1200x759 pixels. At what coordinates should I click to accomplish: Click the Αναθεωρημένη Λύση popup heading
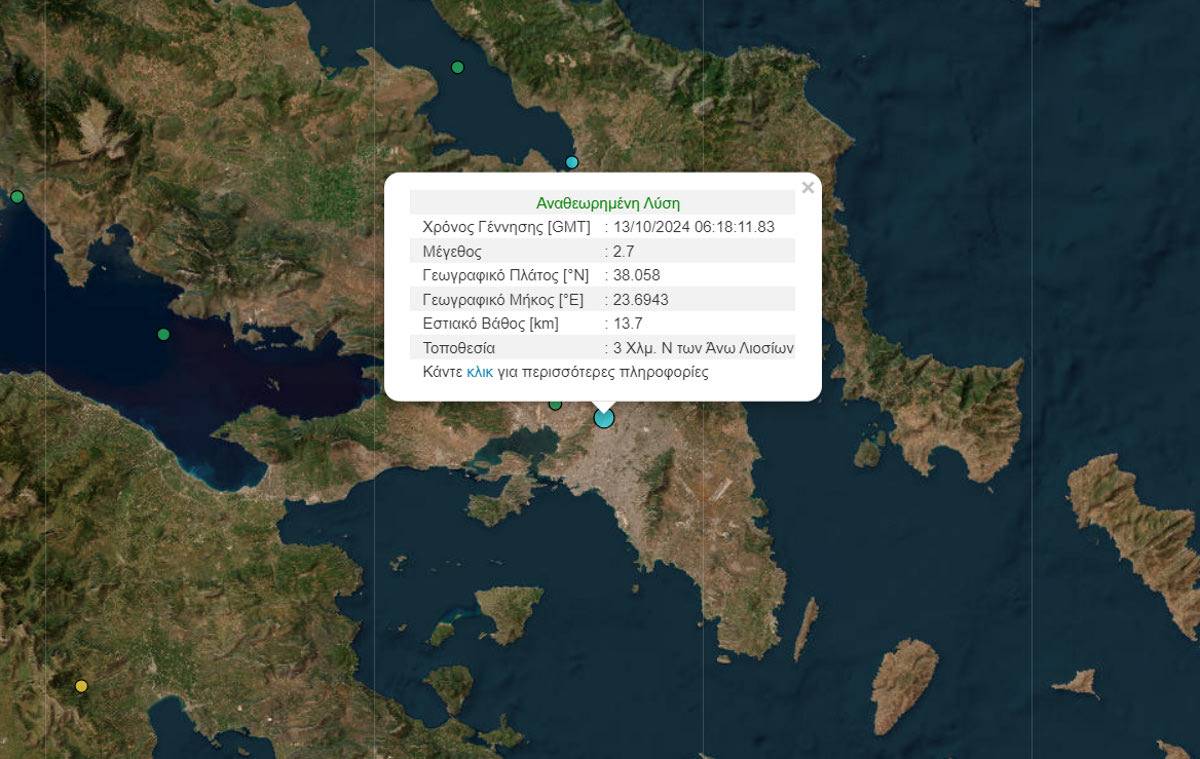coord(602,203)
